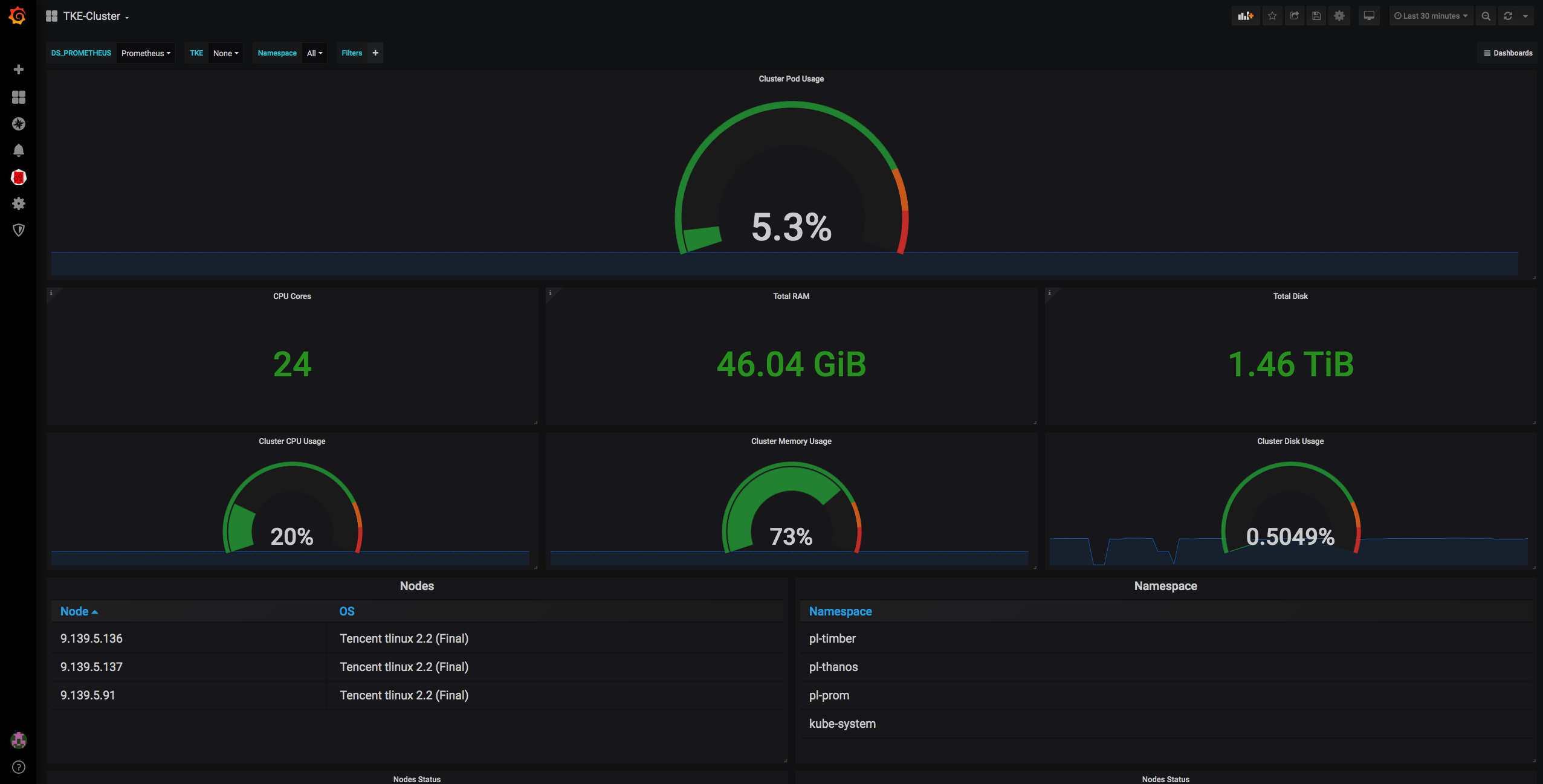This screenshot has width=1543, height=784.
Task: Click the Grafana logo home icon
Action: (x=18, y=16)
